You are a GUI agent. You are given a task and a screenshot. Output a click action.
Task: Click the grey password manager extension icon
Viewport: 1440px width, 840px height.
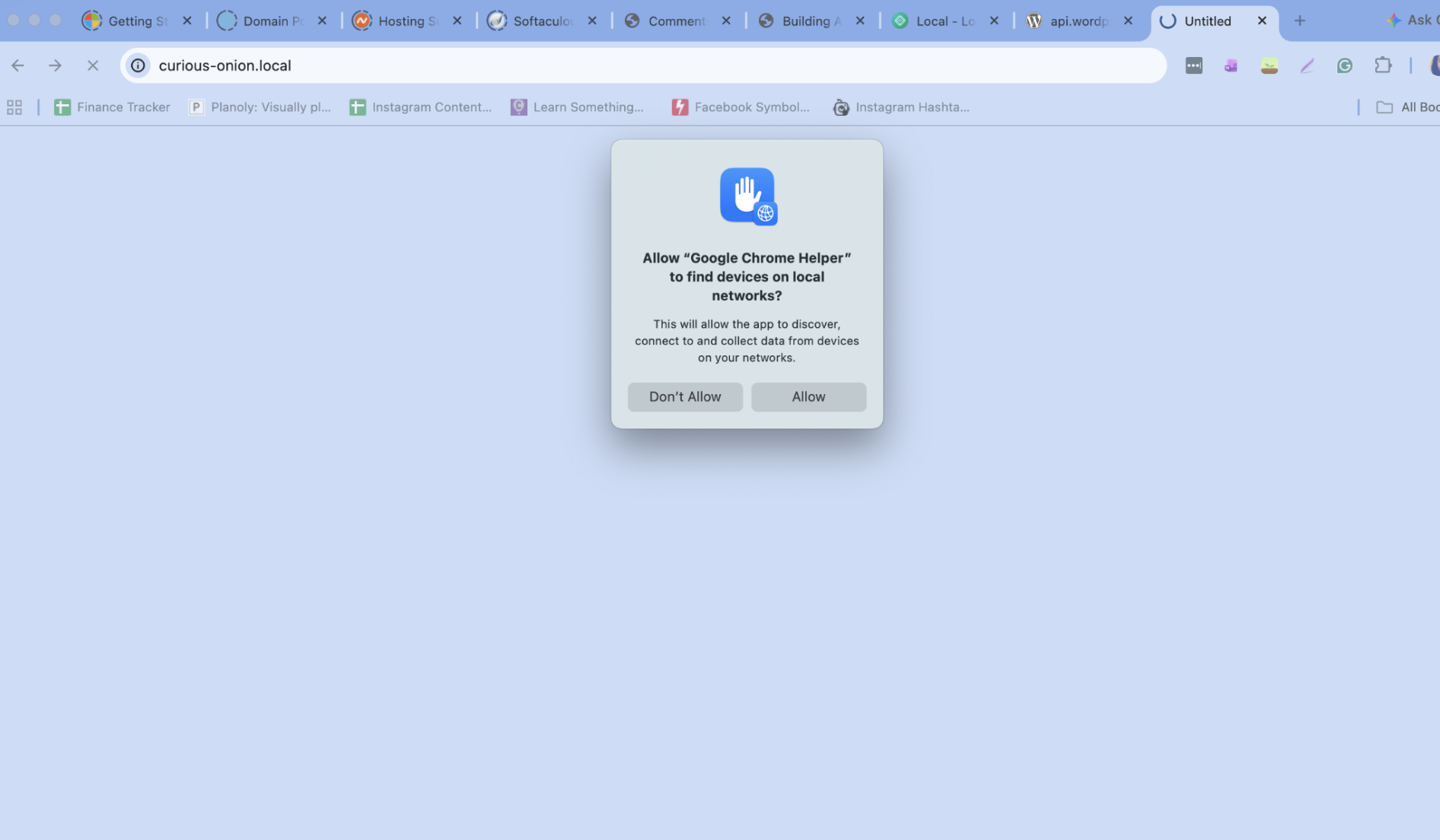(1193, 66)
